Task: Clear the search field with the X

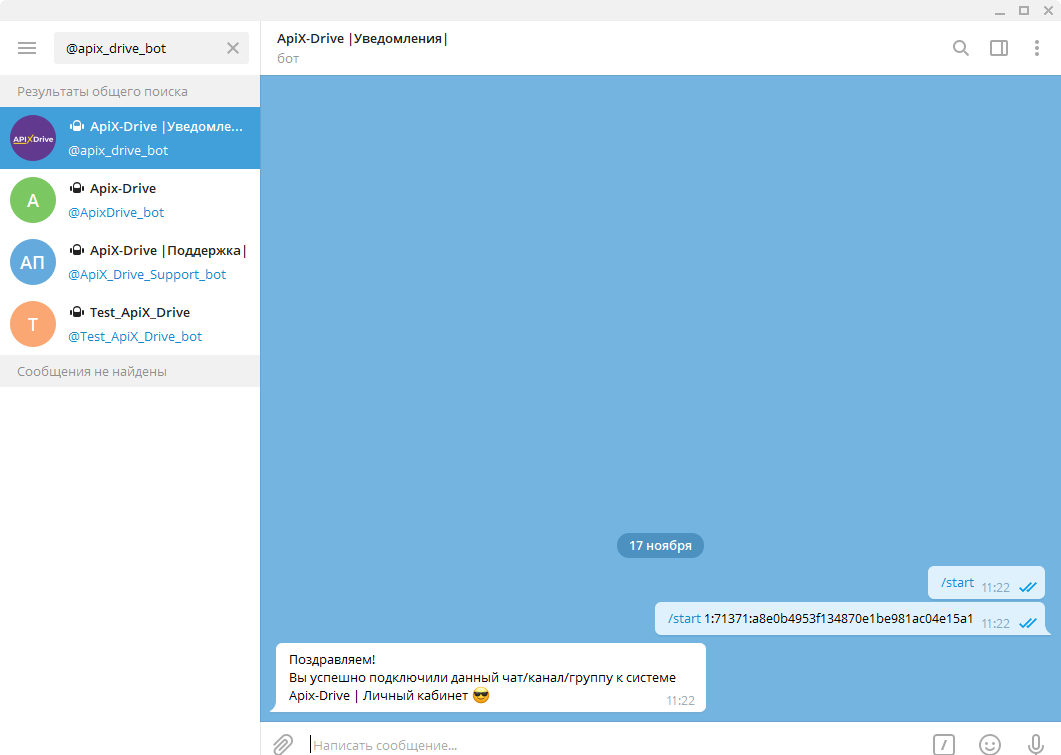Action: point(233,48)
